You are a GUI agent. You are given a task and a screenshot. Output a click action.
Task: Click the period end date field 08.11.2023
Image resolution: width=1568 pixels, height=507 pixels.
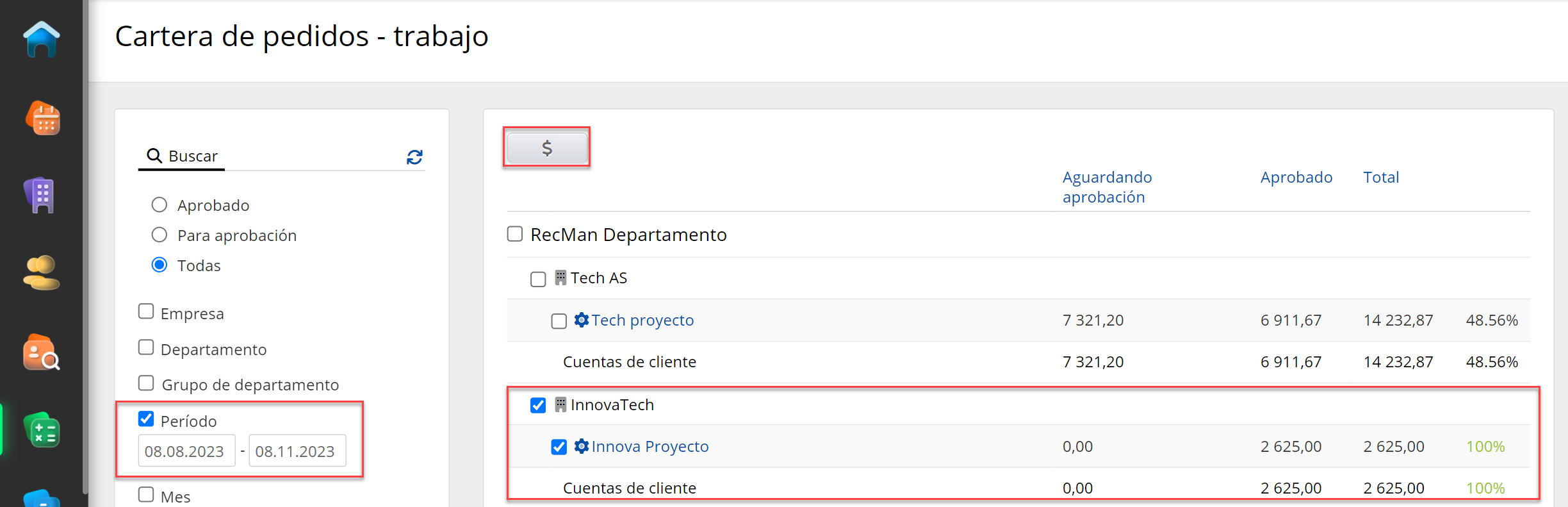tap(297, 451)
